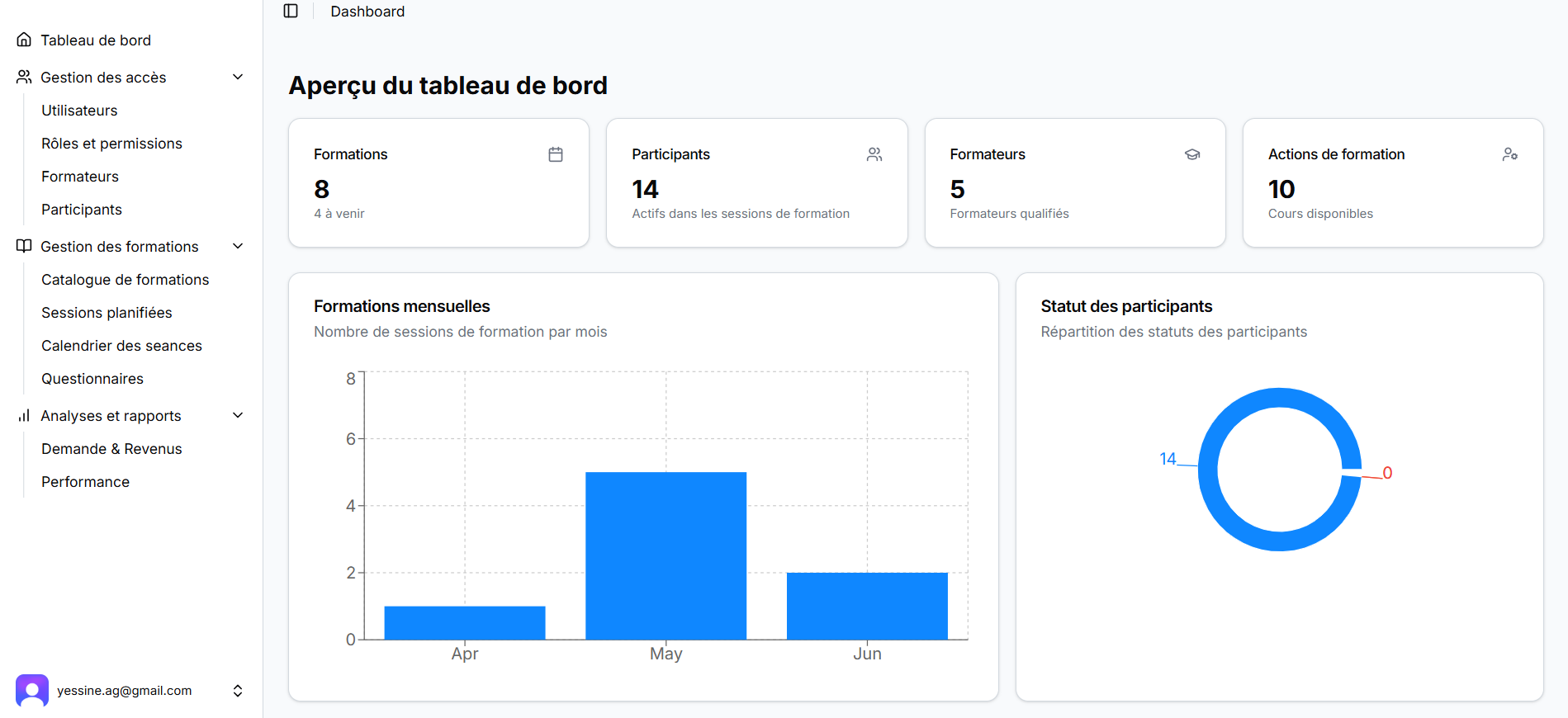The height and width of the screenshot is (718, 1568).
Task: Click the Dashboard breadcrumb
Action: pyautogui.click(x=367, y=12)
